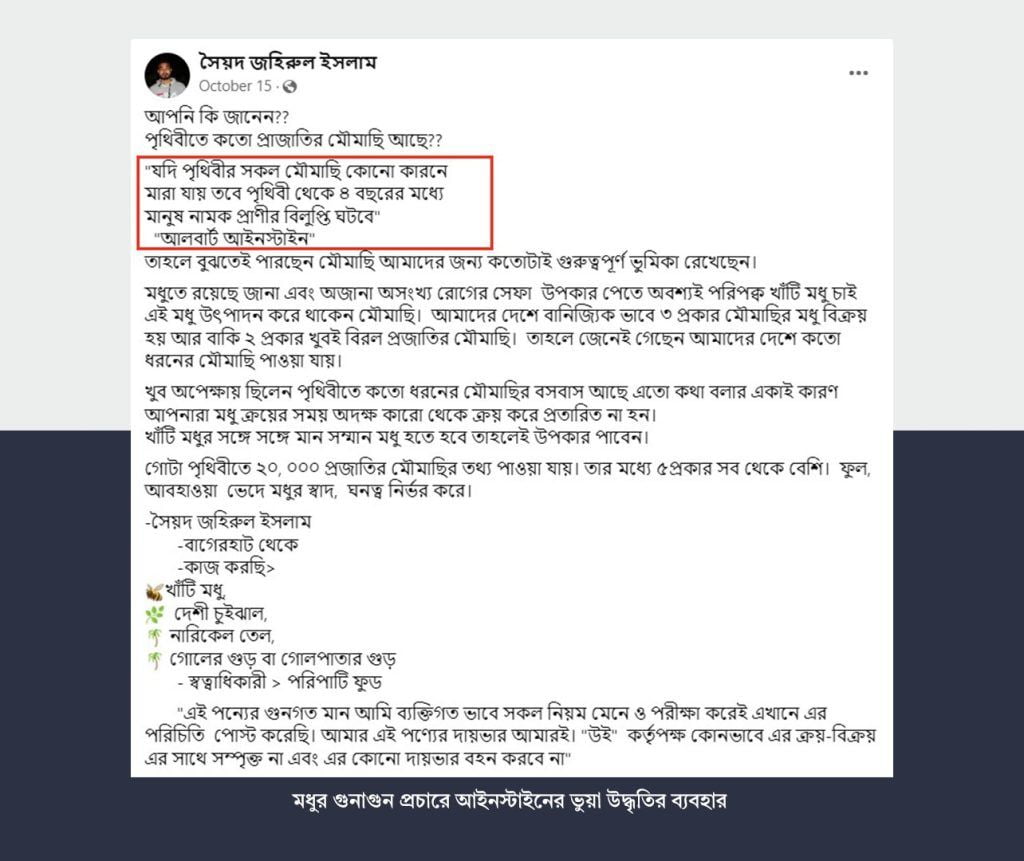
Task: Click the disclaimer paragraph mentioning "উই" কর্তৃপক্ষ
Action: coord(510,736)
